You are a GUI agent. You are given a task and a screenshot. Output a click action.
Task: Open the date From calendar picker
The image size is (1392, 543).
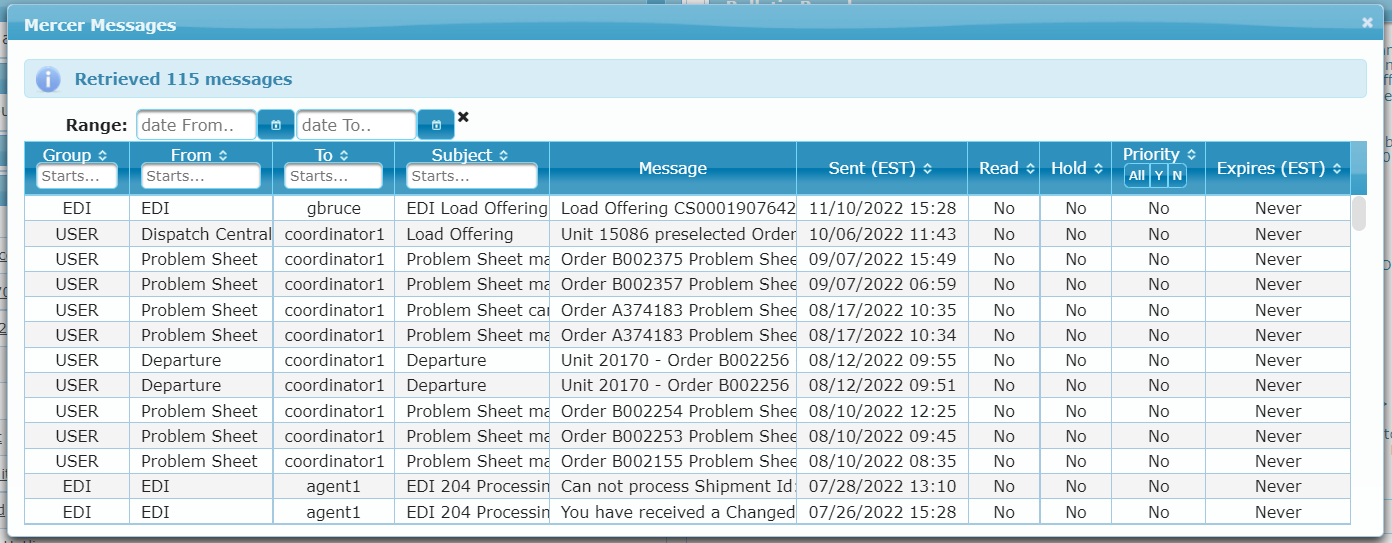point(276,125)
